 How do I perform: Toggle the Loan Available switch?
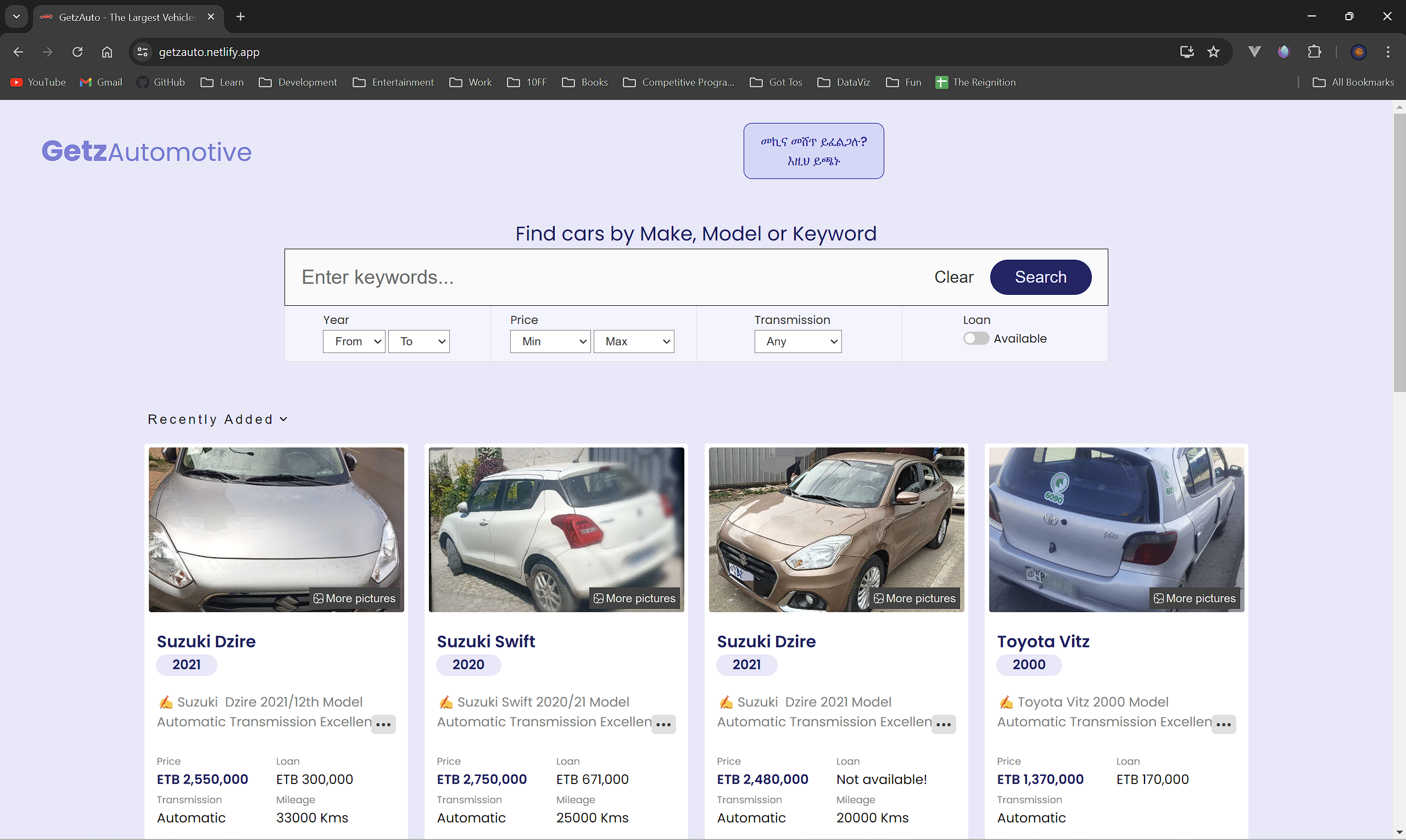click(976, 339)
